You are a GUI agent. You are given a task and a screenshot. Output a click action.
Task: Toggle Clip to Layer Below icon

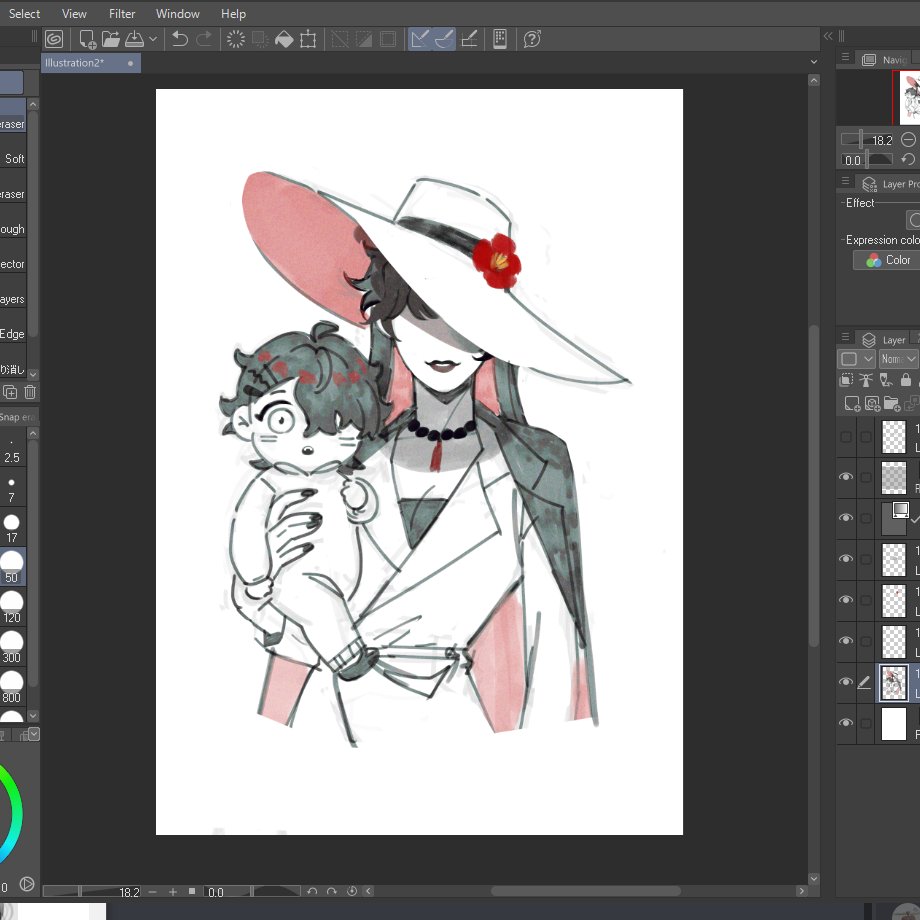coord(846,380)
